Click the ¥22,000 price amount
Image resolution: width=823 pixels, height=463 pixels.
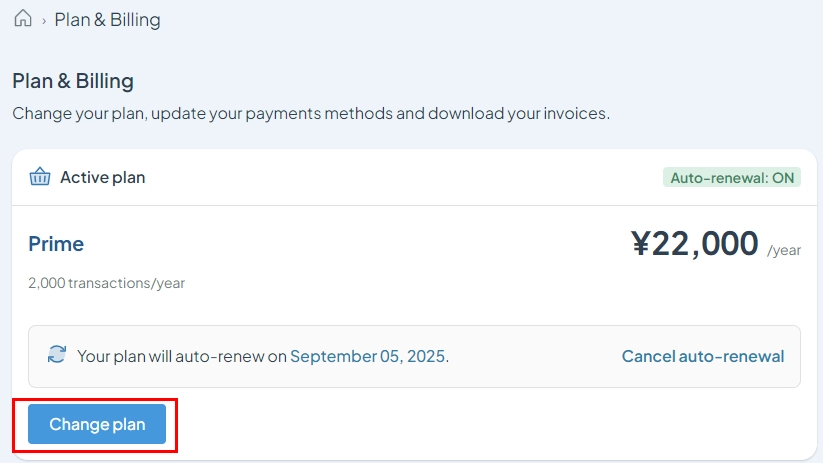click(x=695, y=244)
